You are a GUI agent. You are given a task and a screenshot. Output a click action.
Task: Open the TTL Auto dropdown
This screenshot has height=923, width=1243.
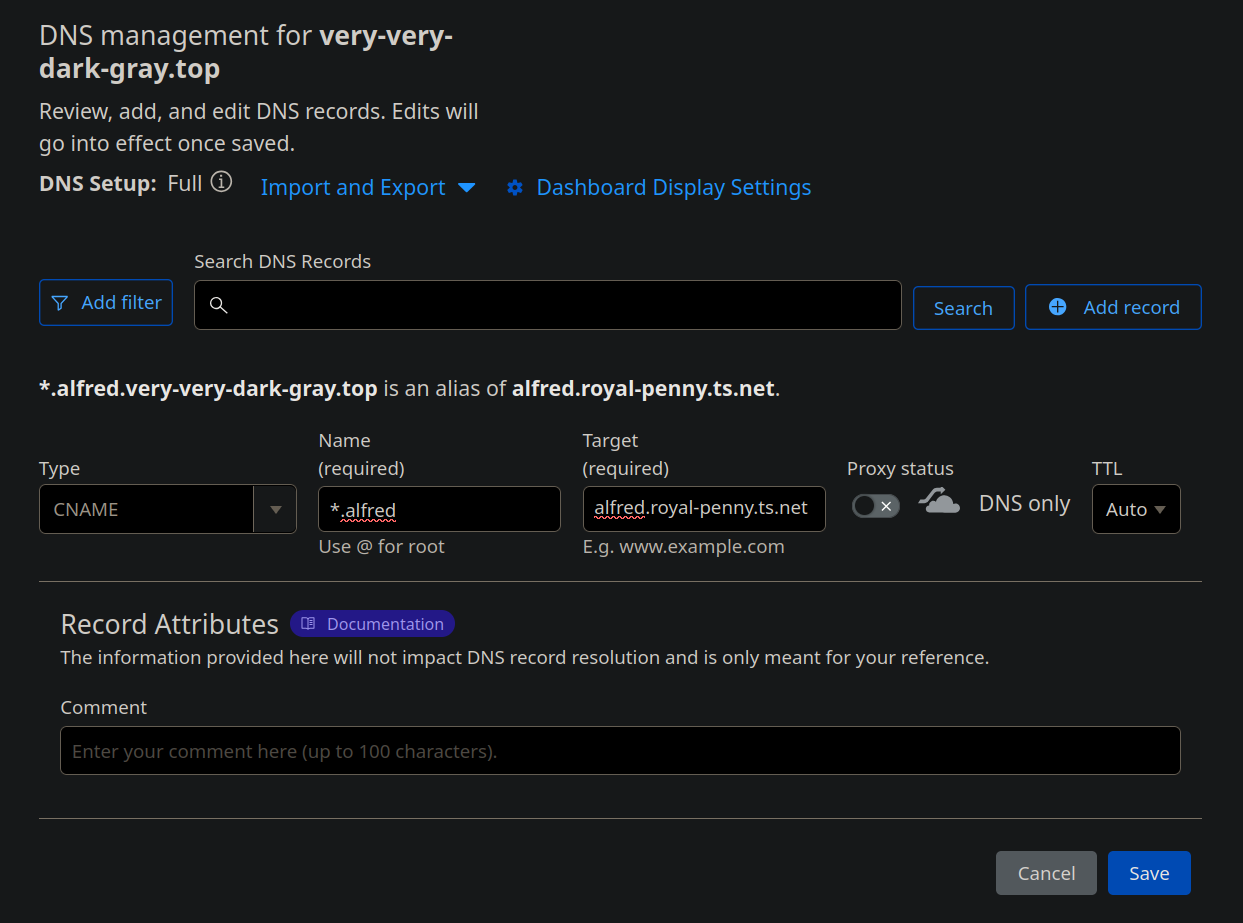tap(1135, 509)
